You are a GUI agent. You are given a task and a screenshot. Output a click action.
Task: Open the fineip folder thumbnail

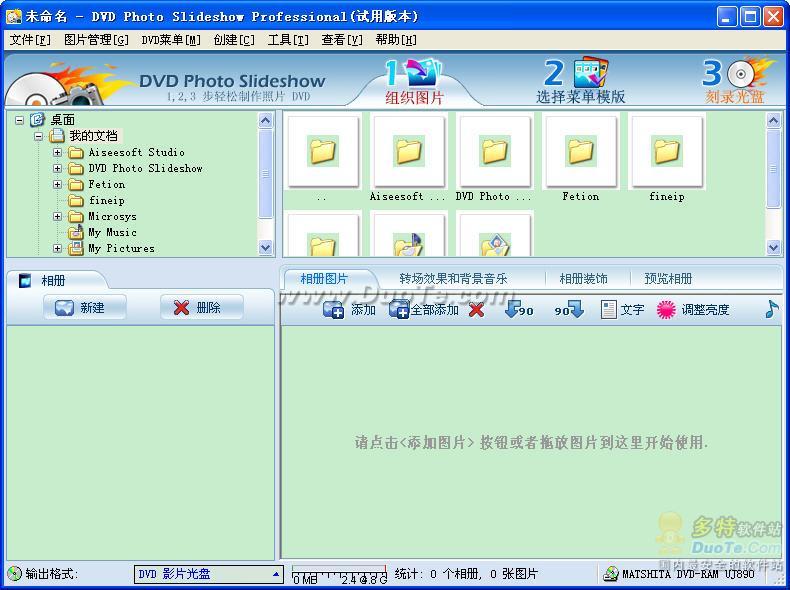click(x=667, y=151)
